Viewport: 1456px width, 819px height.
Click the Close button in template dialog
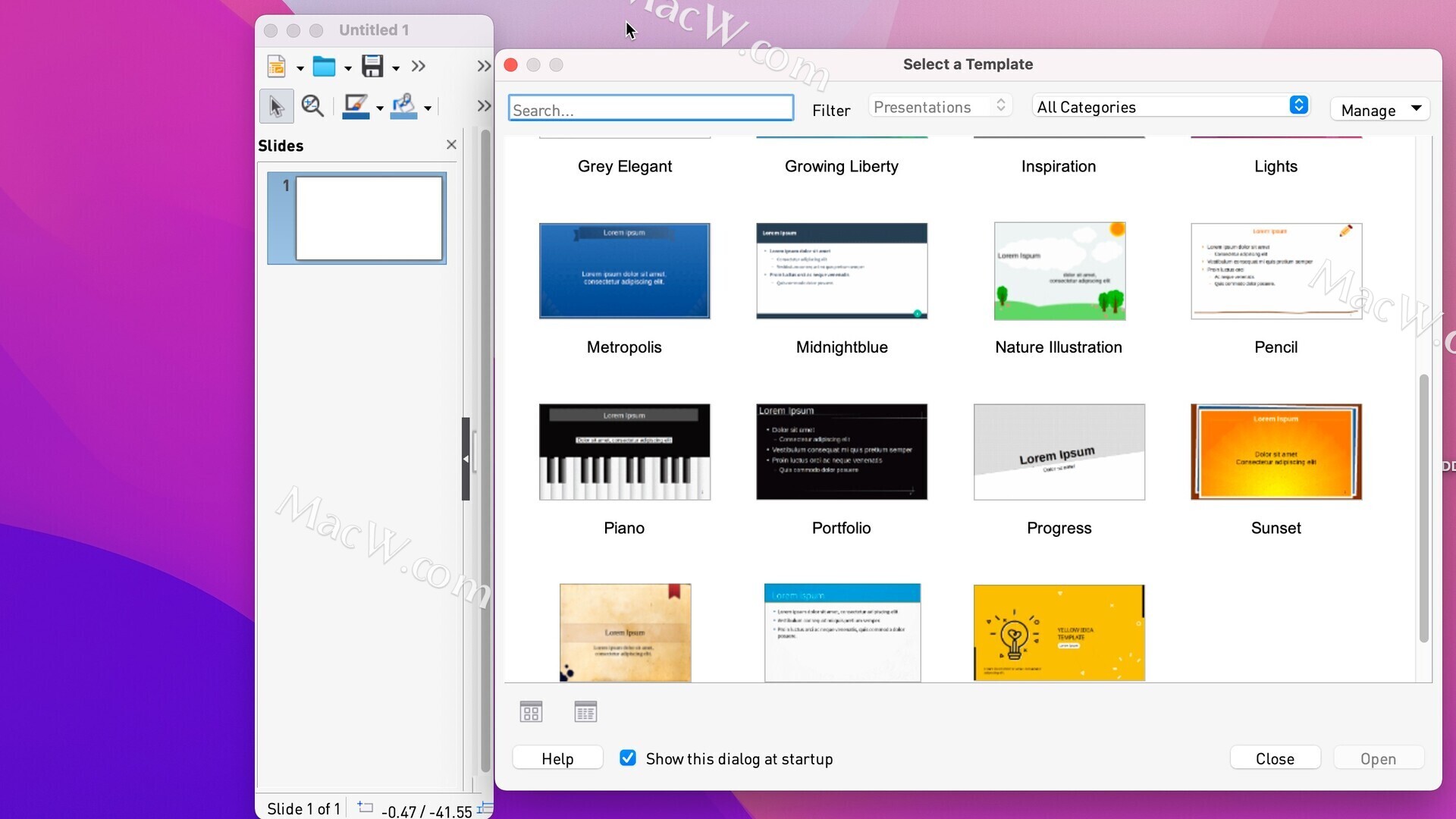(1275, 758)
